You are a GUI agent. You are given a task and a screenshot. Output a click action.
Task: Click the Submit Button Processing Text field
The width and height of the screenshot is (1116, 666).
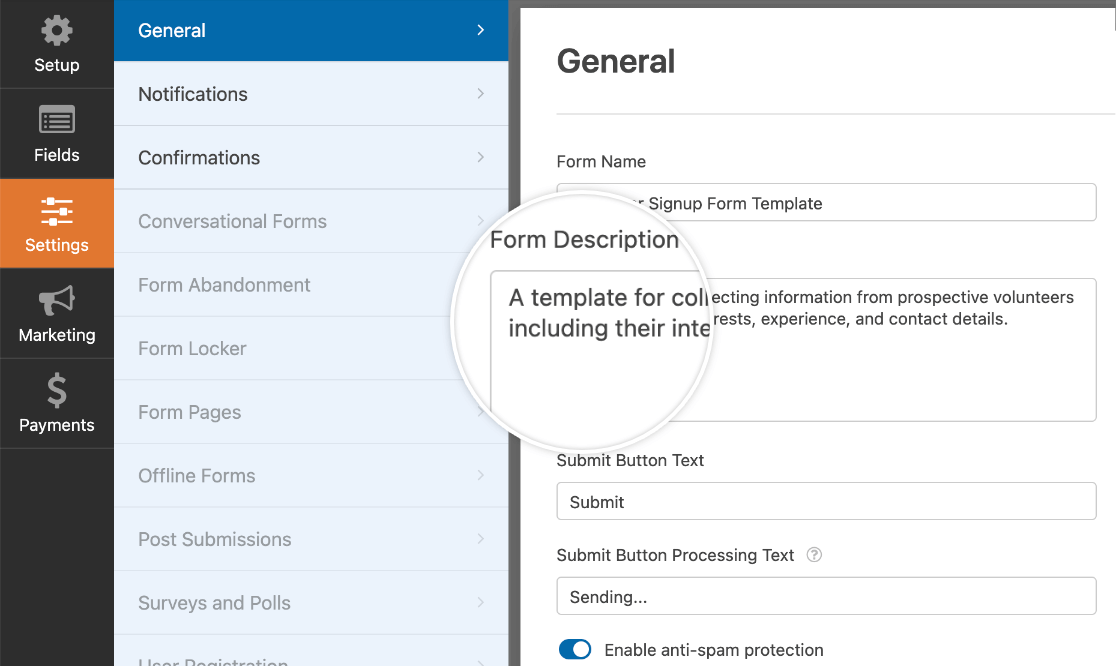(826, 596)
